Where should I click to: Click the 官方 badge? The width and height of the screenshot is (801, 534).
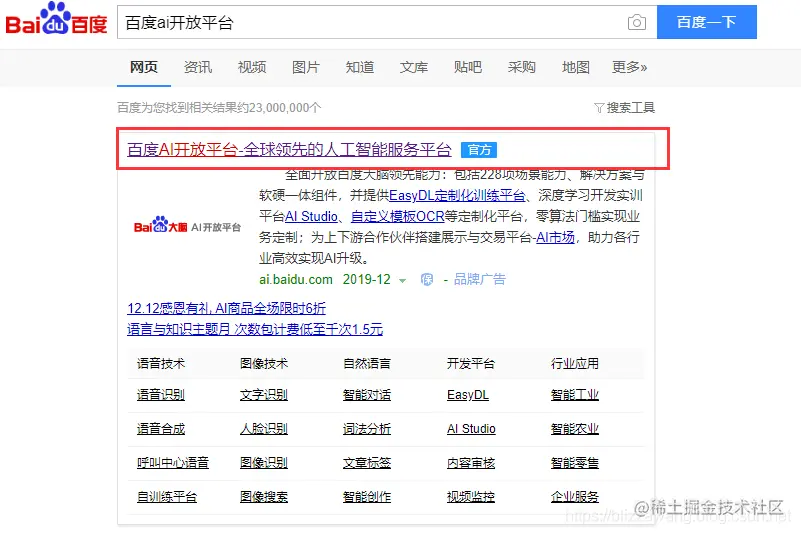(x=479, y=150)
